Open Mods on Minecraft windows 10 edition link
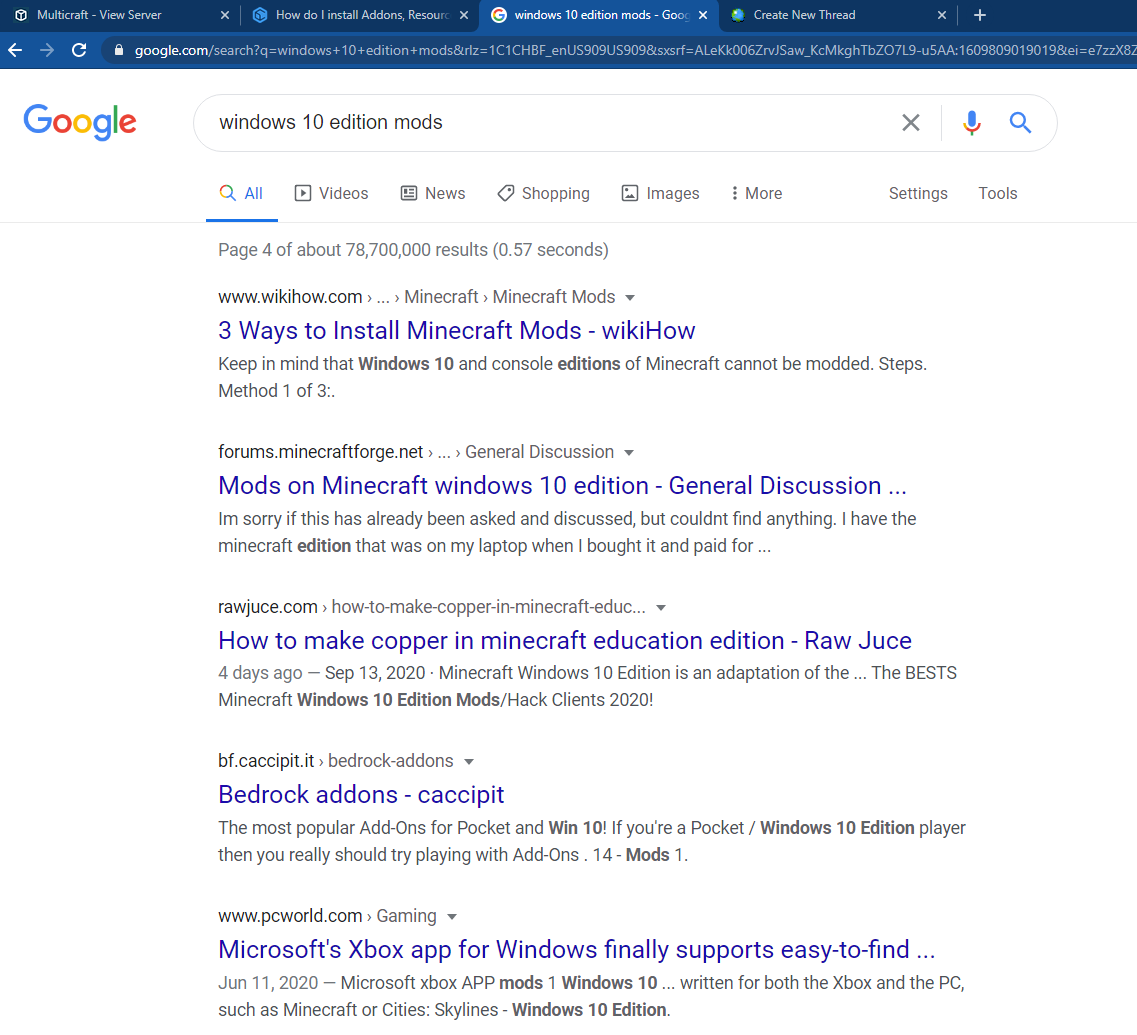 click(x=563, y=486)
